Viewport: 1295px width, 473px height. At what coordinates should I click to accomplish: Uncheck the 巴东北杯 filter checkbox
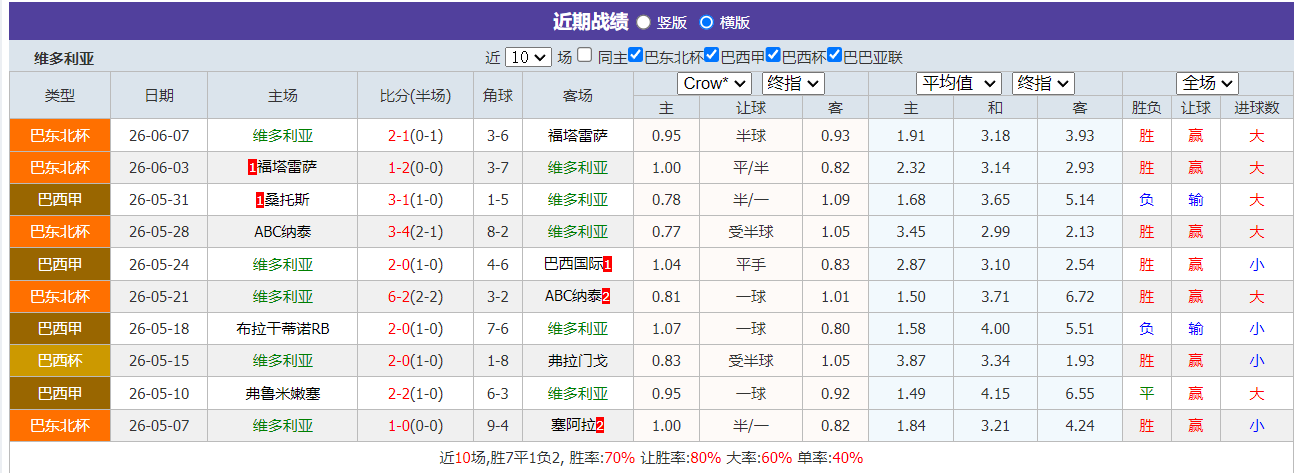pos(636,56)
